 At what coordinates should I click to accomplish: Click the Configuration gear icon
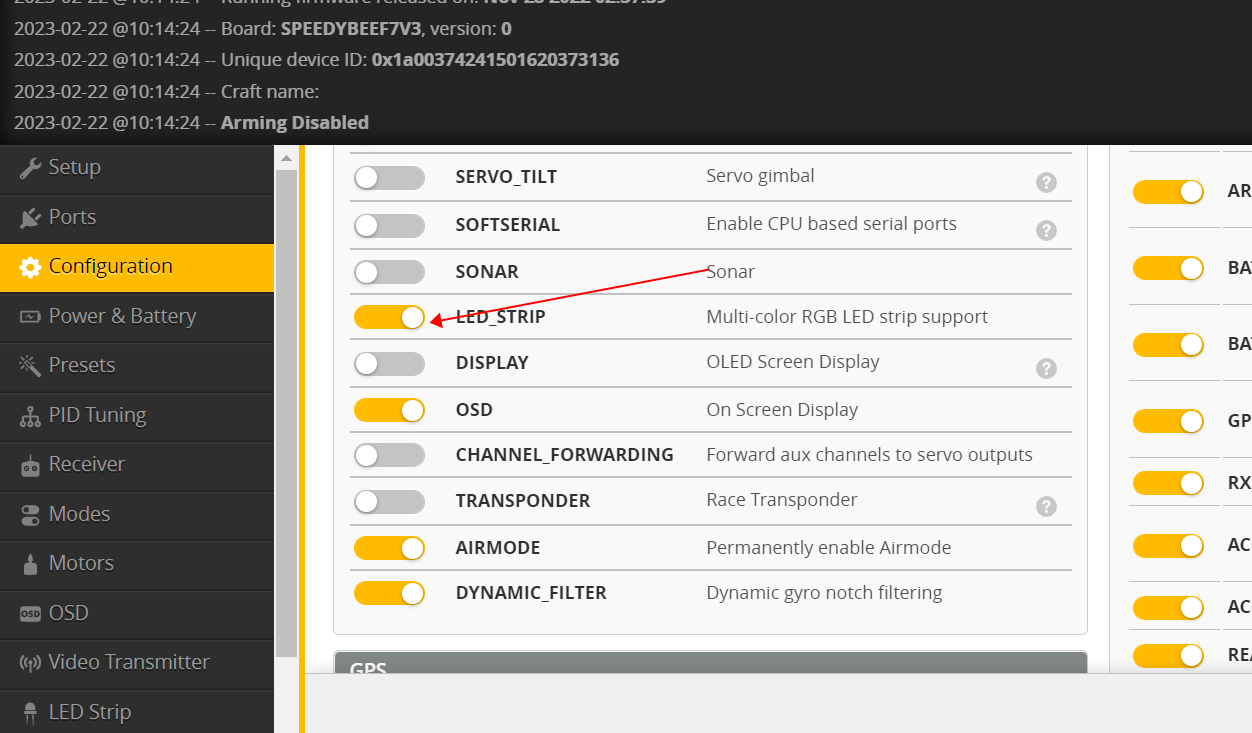pyautogui.click(x=30, y=267)
